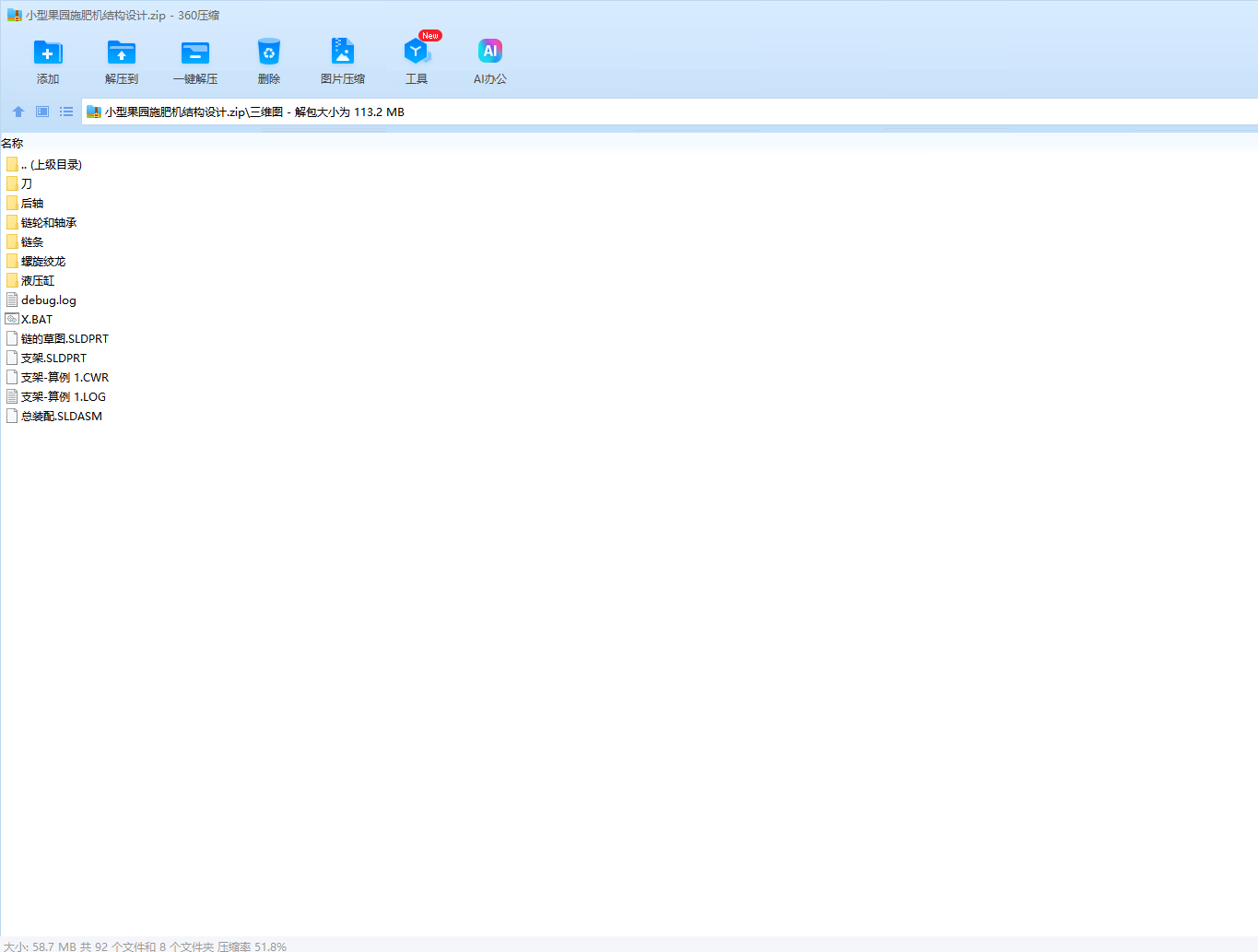Screen dimensions: 1258x952
Task: Select the X.BAT file
Action: pos(29,320)
